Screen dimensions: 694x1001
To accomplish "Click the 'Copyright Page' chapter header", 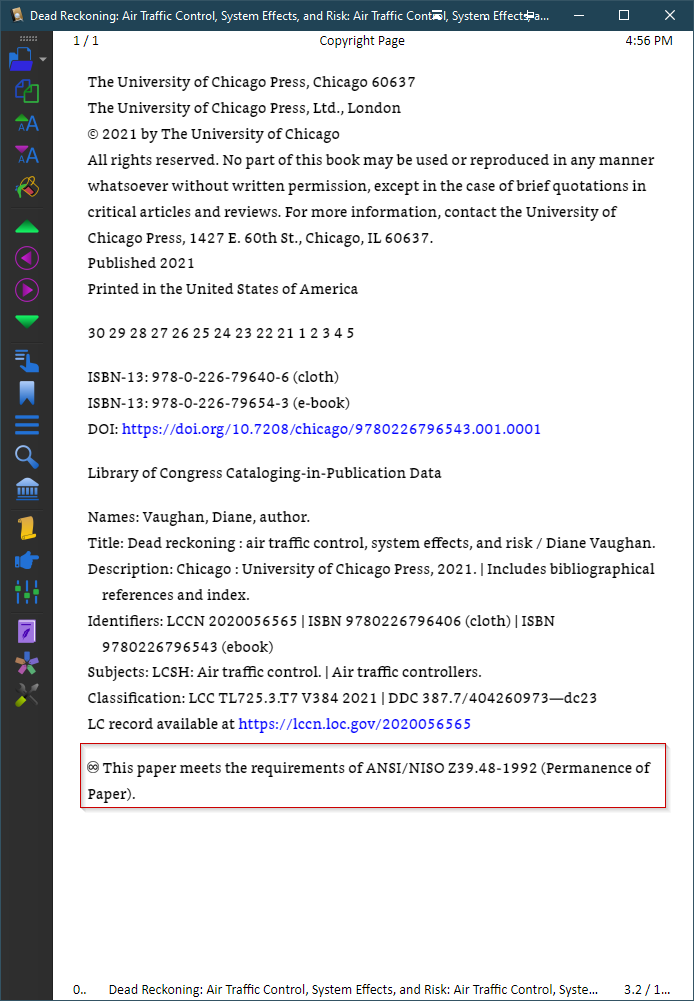I will tap(362, 41).
